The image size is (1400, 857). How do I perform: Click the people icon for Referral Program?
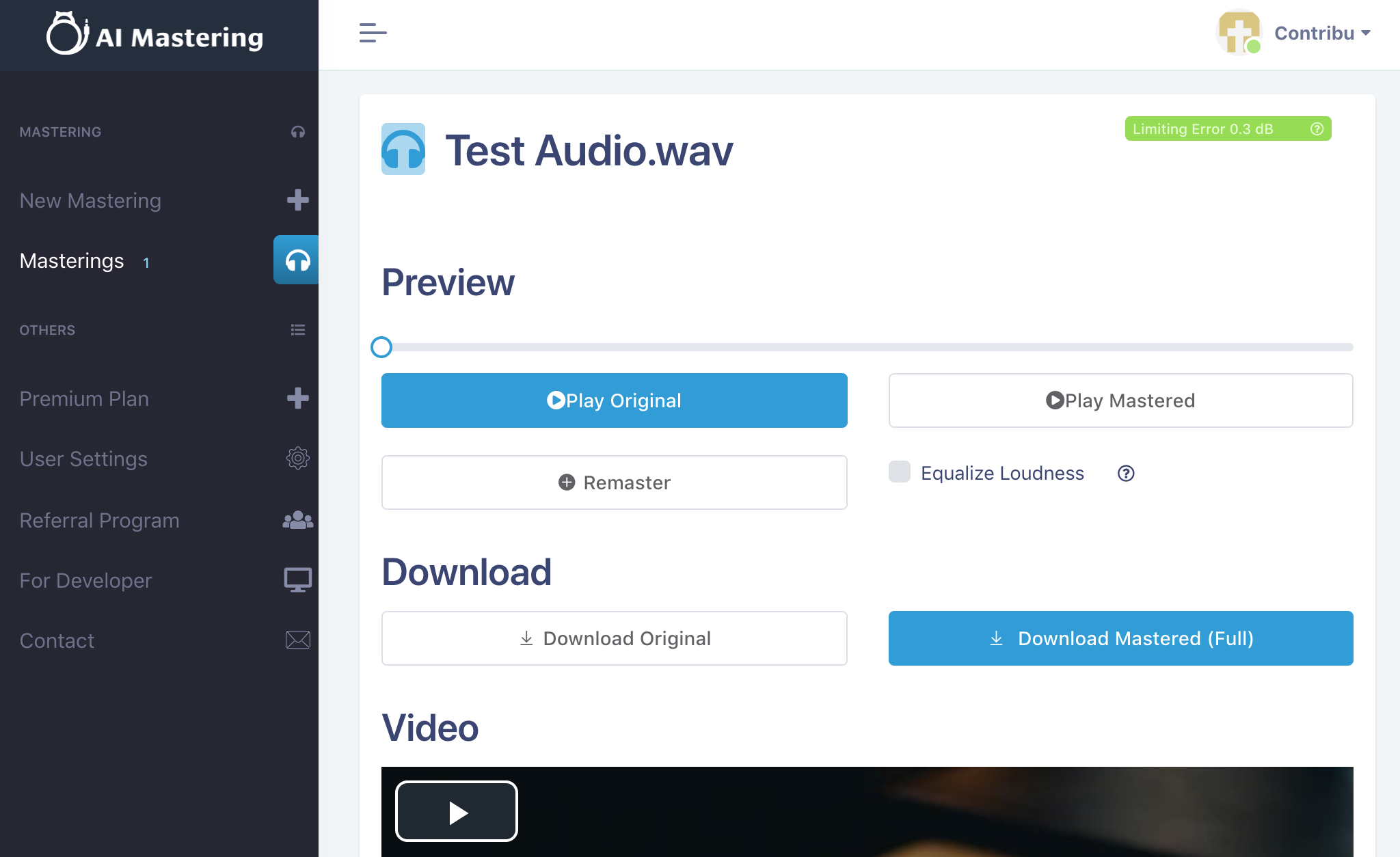298,520
